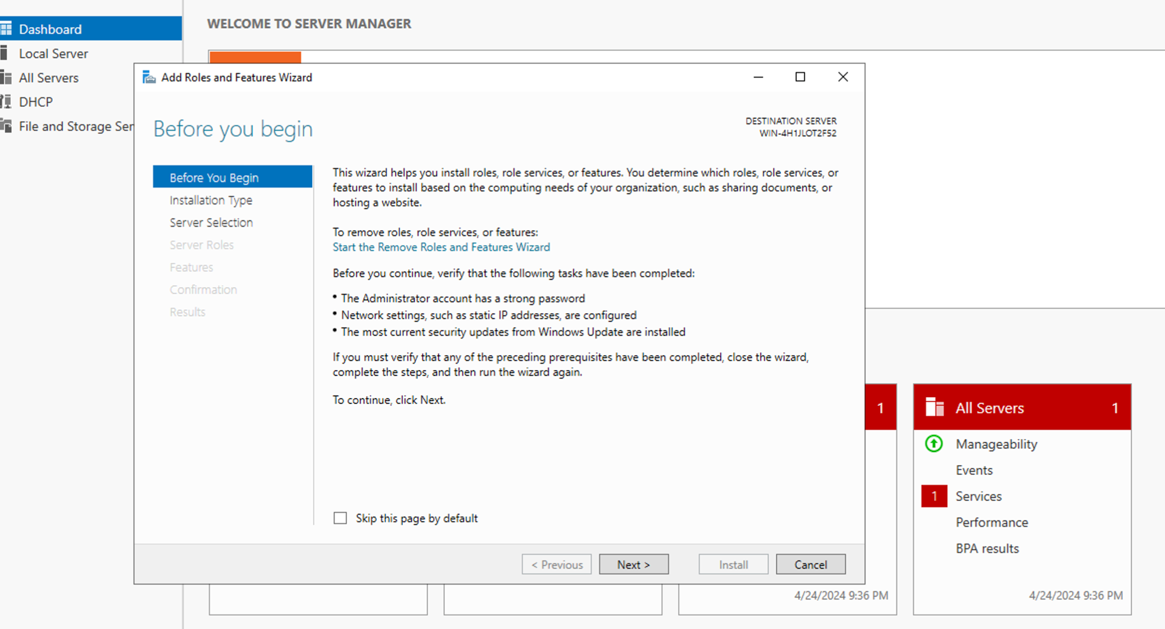1165x629 pixels.
Task: Minimize the Add Roles and Features Wizard
Action: 759,77
